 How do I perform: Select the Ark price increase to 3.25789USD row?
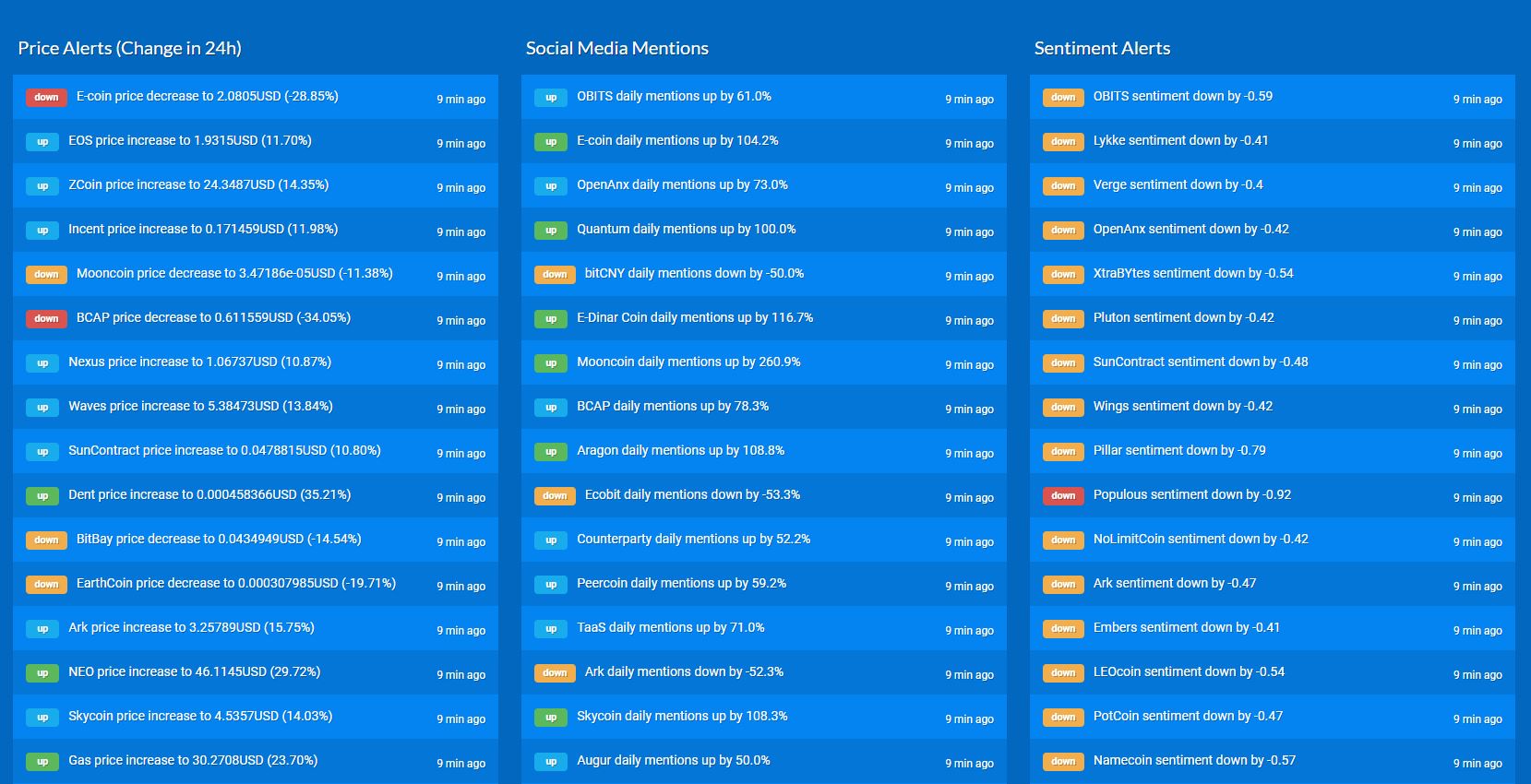[x=256, y=628]
